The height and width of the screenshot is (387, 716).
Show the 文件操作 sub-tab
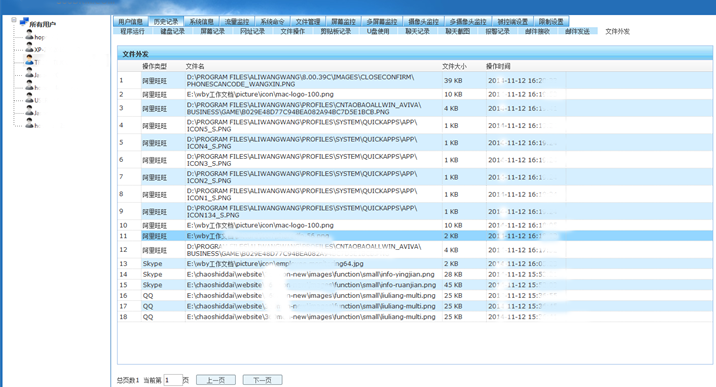click(x=293, y=31)
